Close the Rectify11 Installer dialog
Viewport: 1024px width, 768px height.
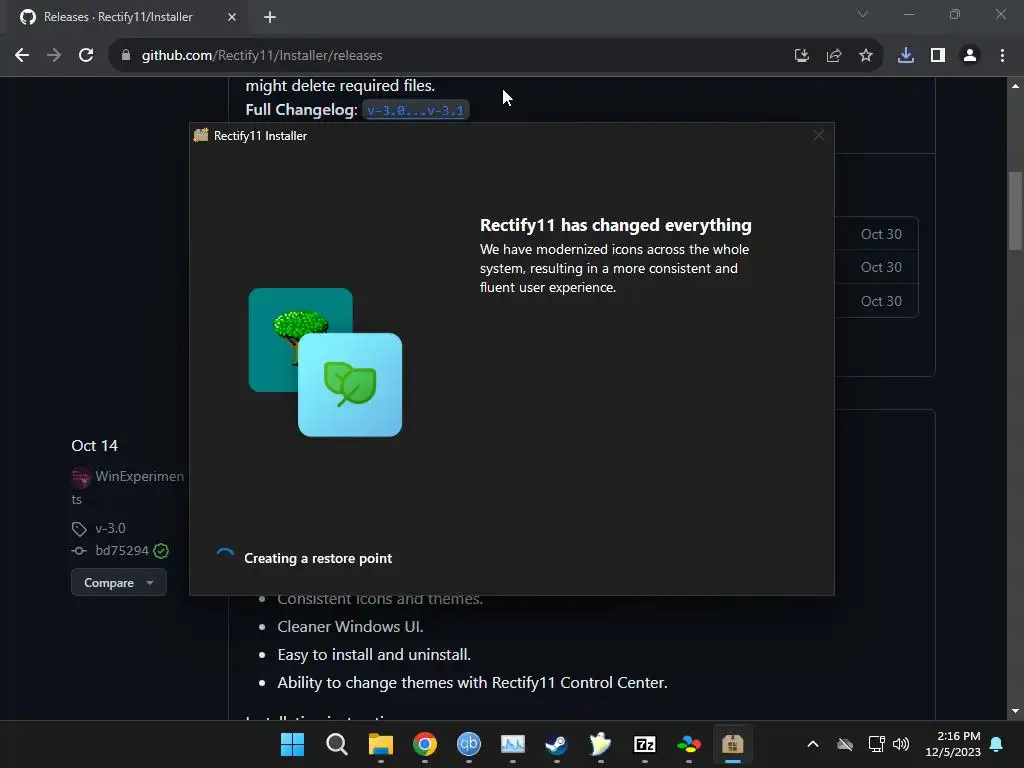(x=819, y=135)
